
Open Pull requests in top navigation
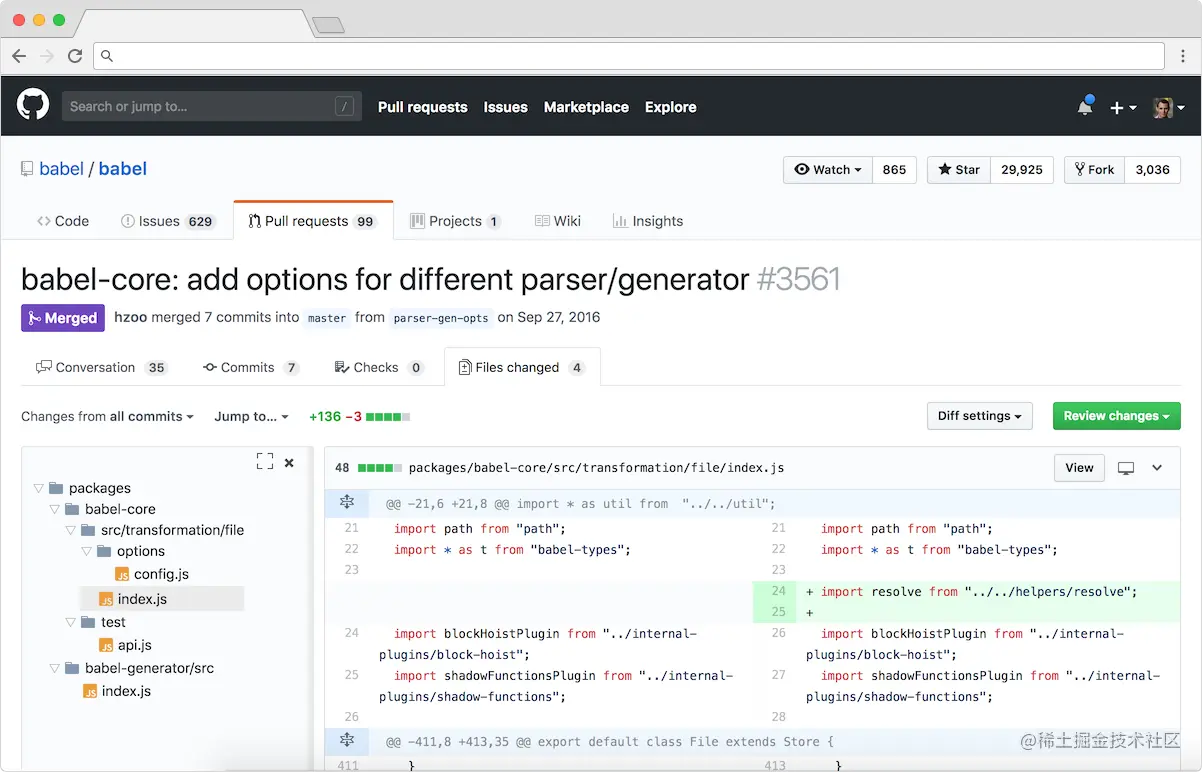[423, 107]
